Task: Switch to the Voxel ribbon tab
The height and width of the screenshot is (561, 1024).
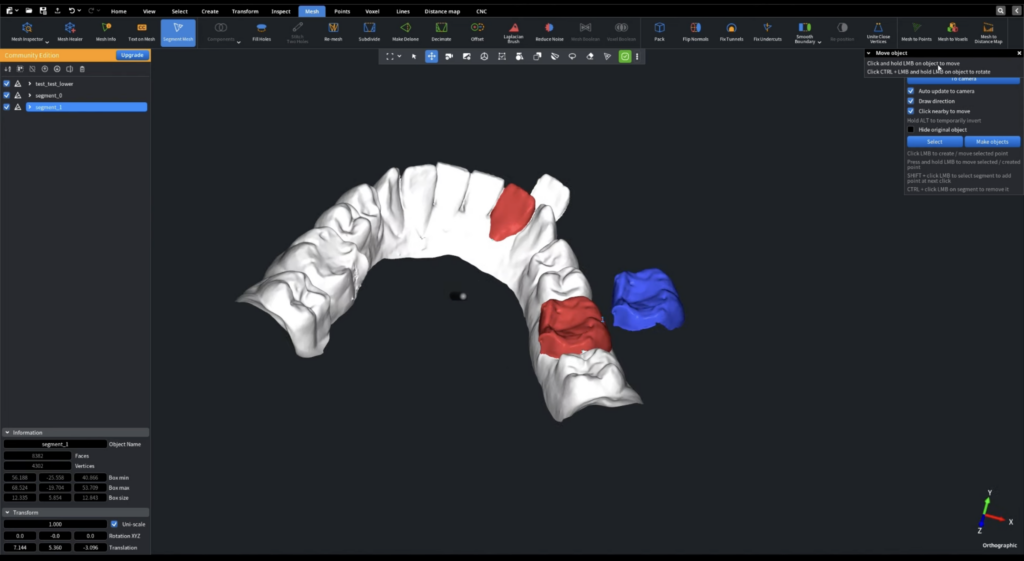Action: [x=372, y=11]
